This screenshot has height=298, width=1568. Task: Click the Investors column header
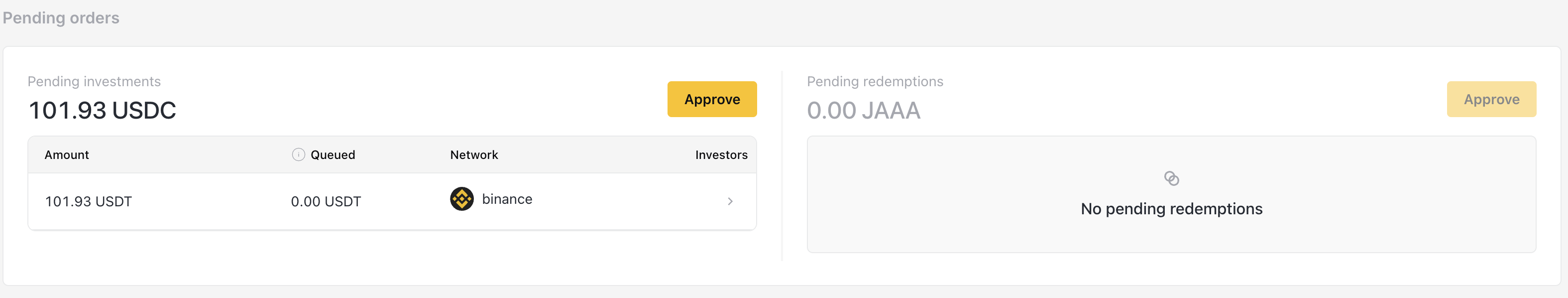pos(721,155)
